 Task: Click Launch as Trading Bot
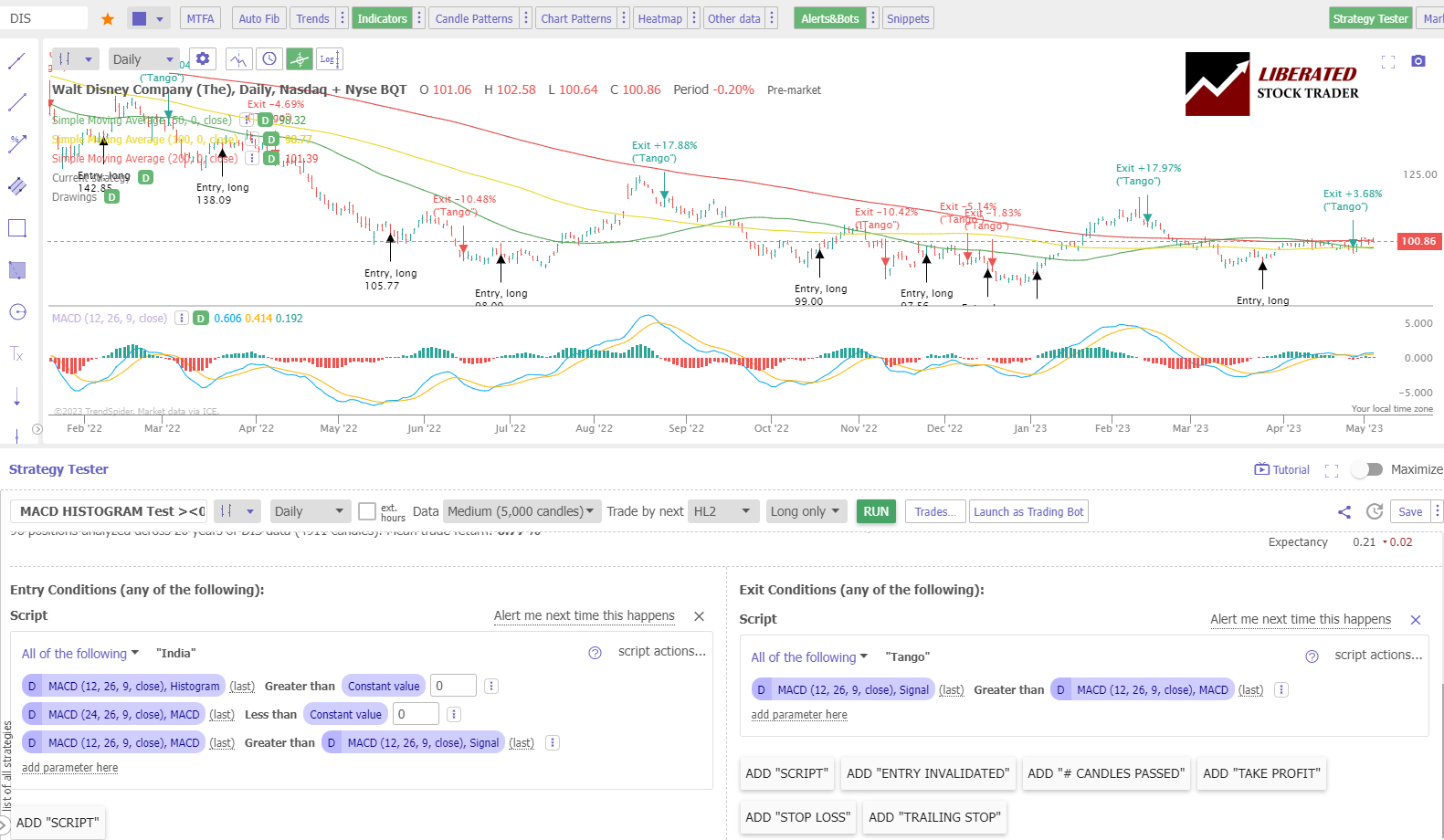(x=1028, y=511)
